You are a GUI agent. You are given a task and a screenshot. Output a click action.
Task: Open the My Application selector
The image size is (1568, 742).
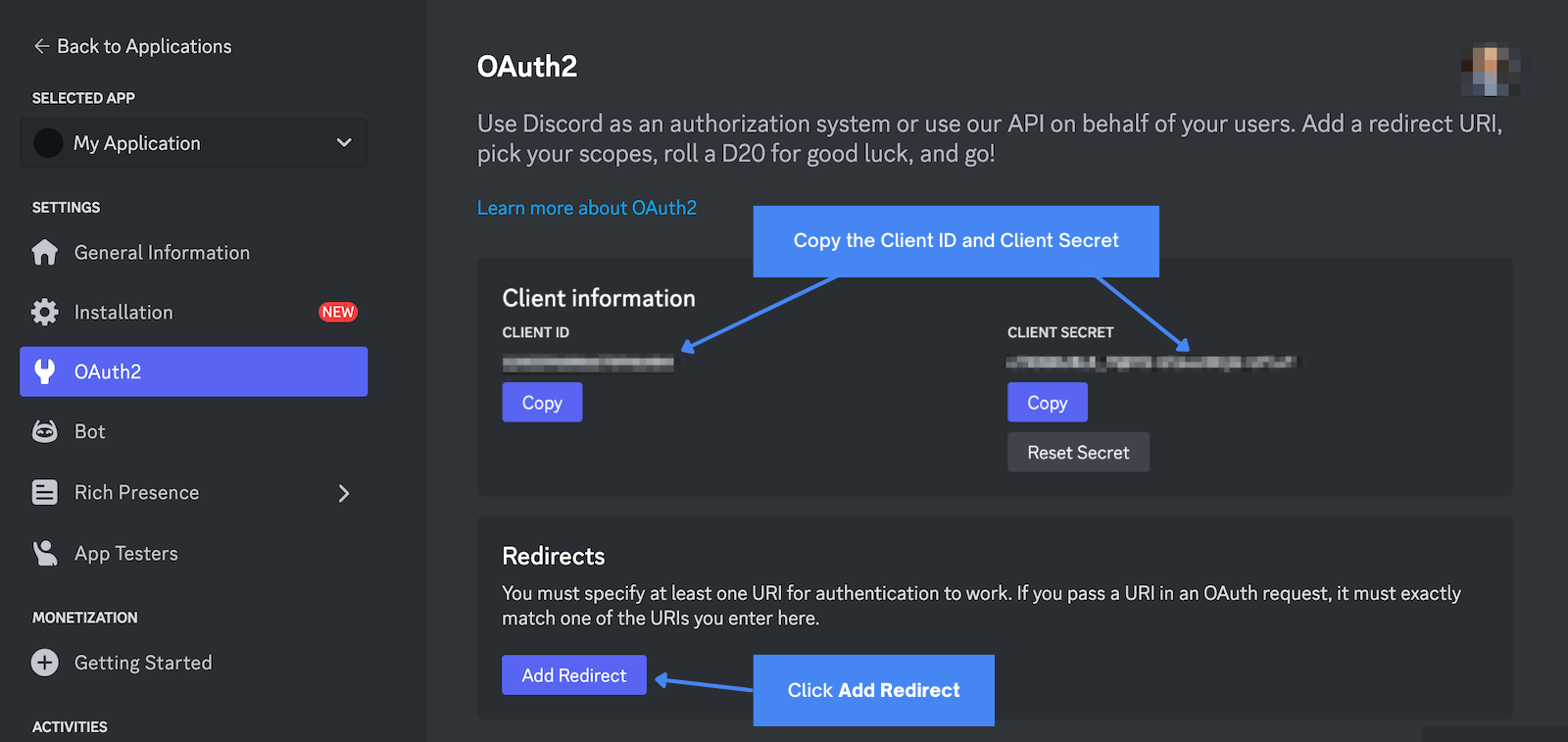coord(193,143)
